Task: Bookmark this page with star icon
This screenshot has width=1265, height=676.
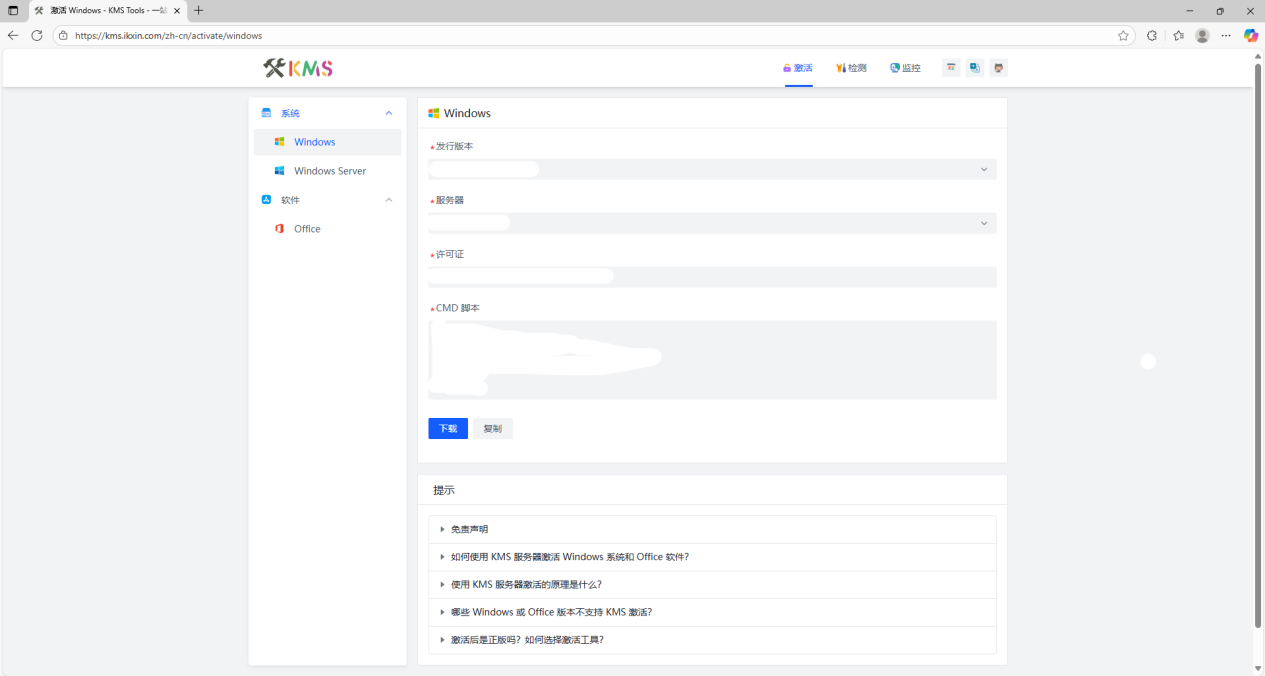Action: (x=1123, y=35)
